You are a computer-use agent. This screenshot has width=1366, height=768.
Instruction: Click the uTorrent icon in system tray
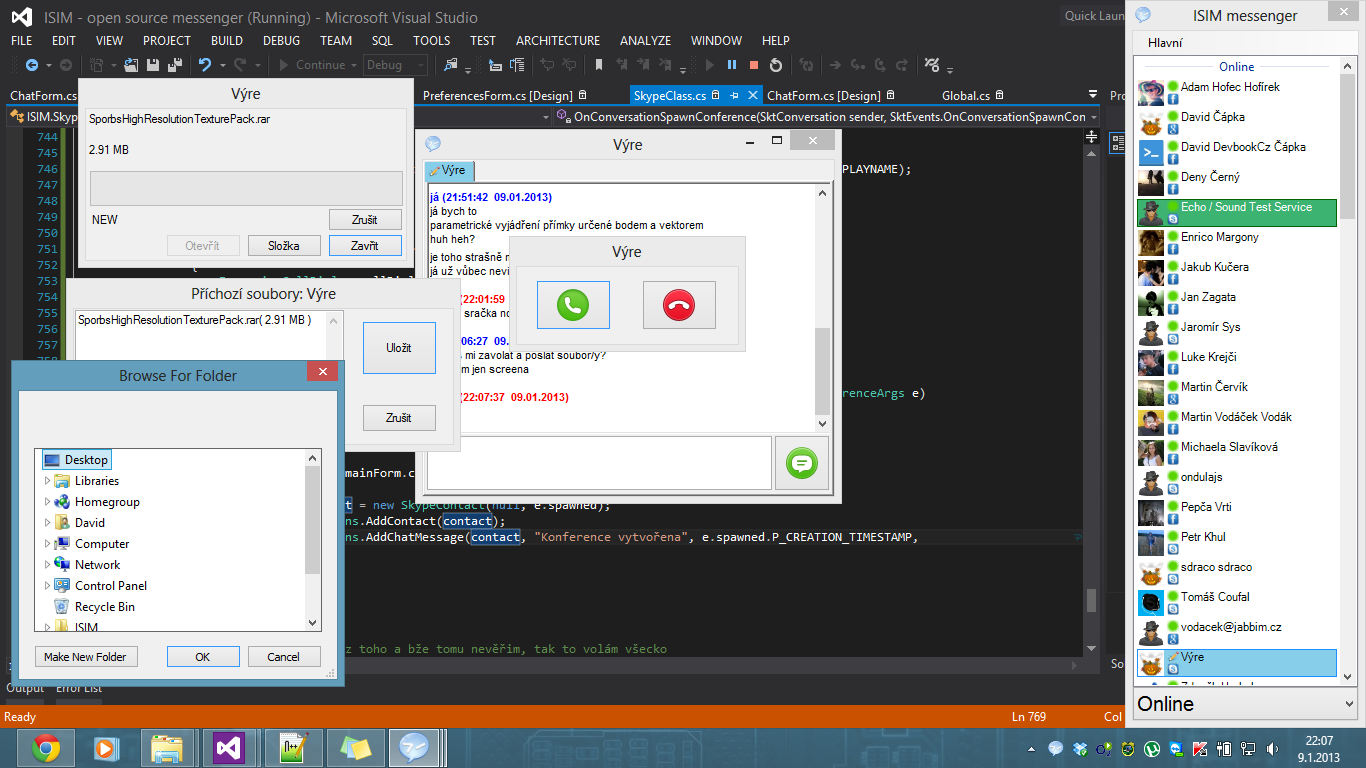[x=1152, y=748]
